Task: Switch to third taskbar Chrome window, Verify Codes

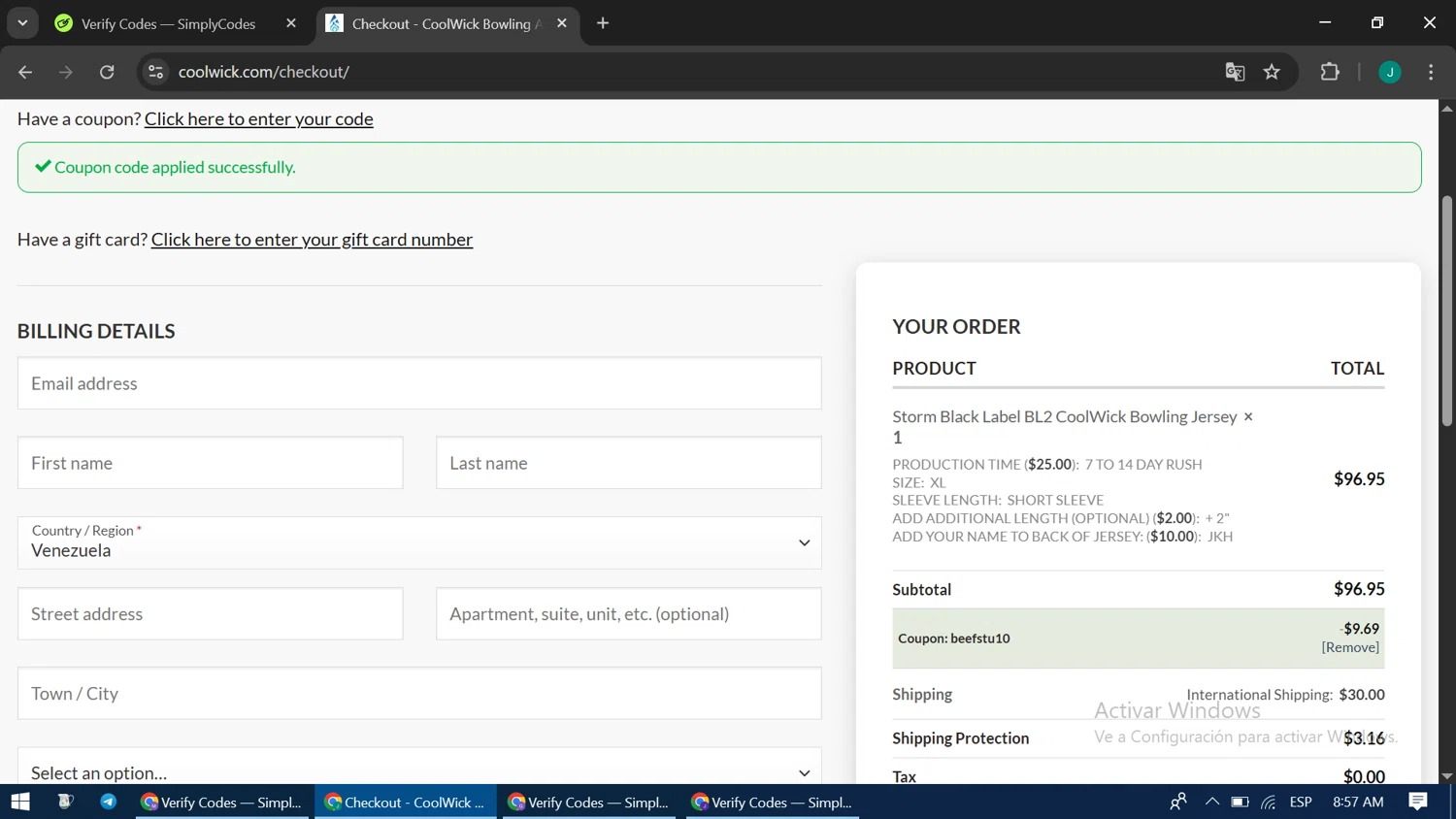Action: click(x=588, y=802)
